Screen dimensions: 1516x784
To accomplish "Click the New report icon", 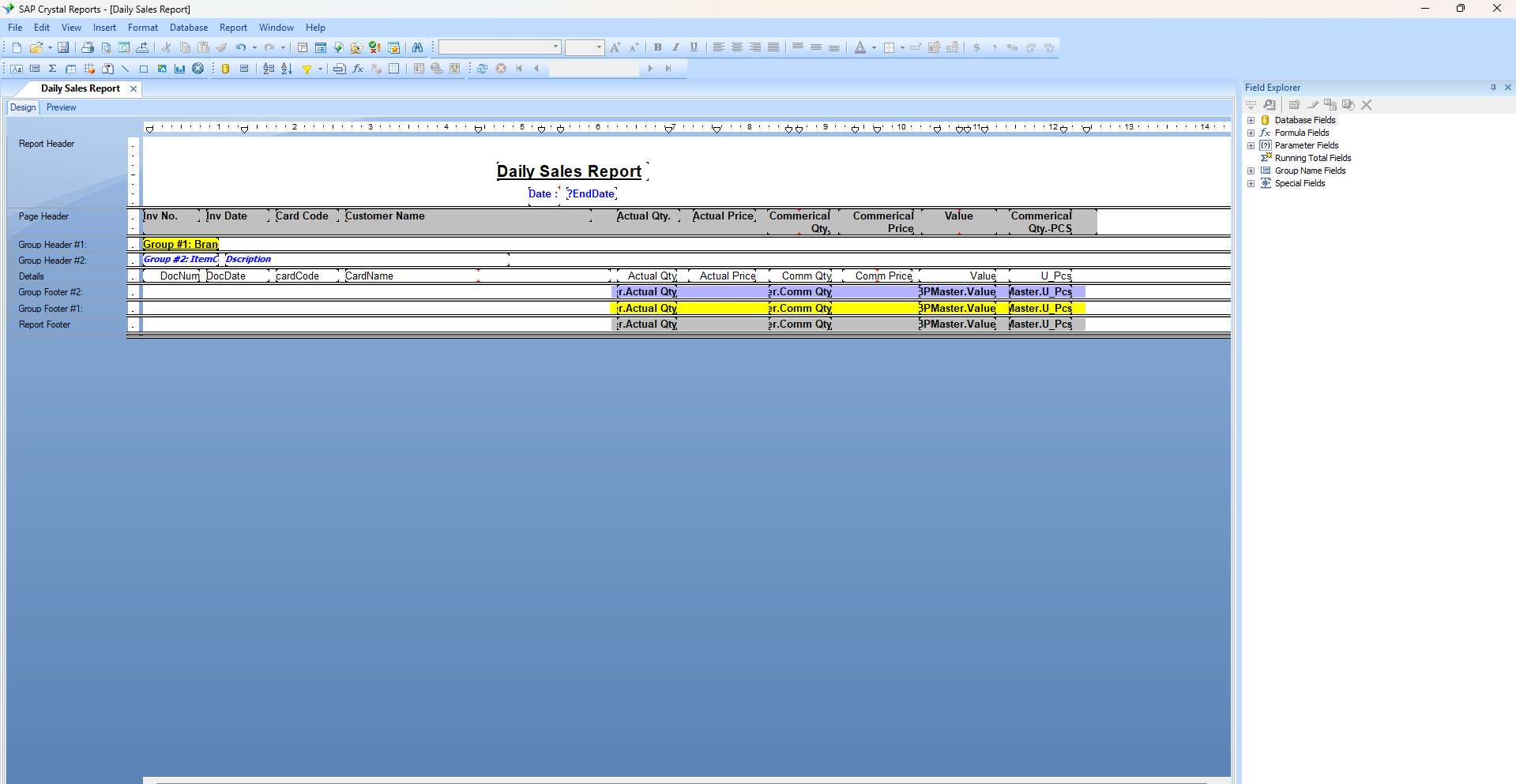I will pos(17,47).
